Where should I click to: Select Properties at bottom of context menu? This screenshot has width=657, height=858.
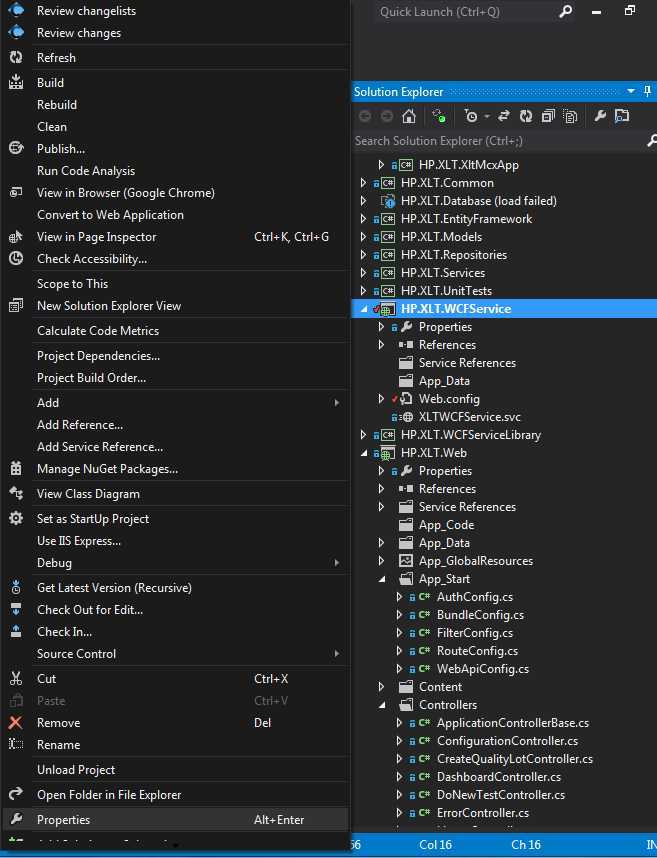pos(175,819)
